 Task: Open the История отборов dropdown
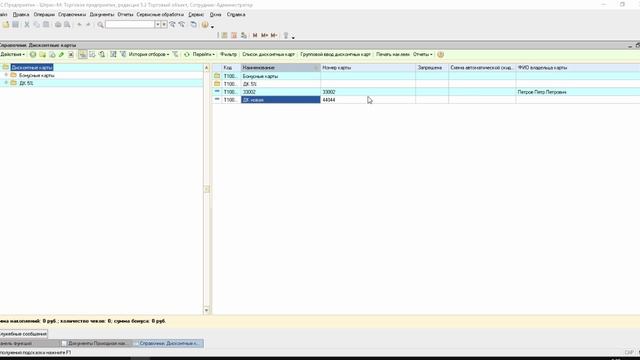(x=149, y=54)
